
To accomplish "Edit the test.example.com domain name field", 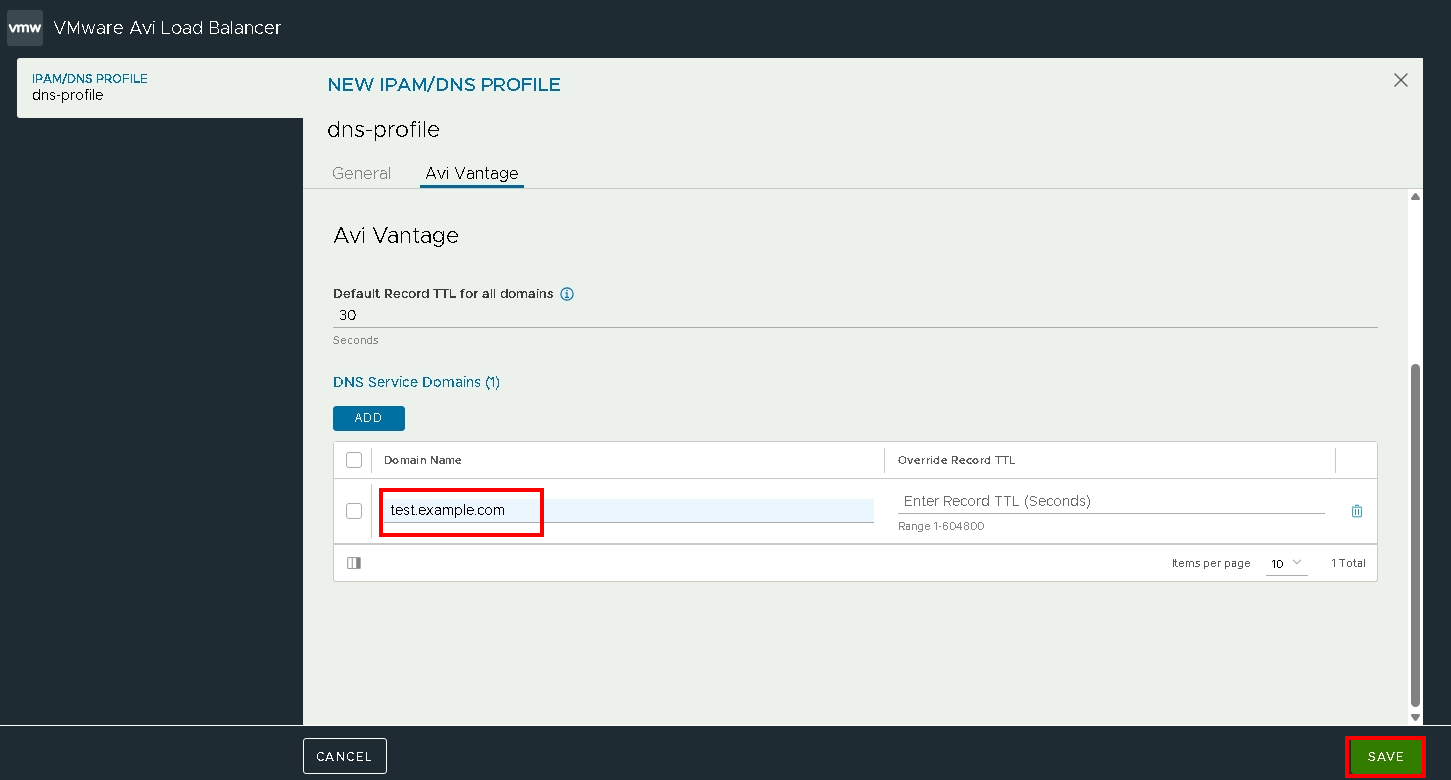I will (x=628, y=510).
